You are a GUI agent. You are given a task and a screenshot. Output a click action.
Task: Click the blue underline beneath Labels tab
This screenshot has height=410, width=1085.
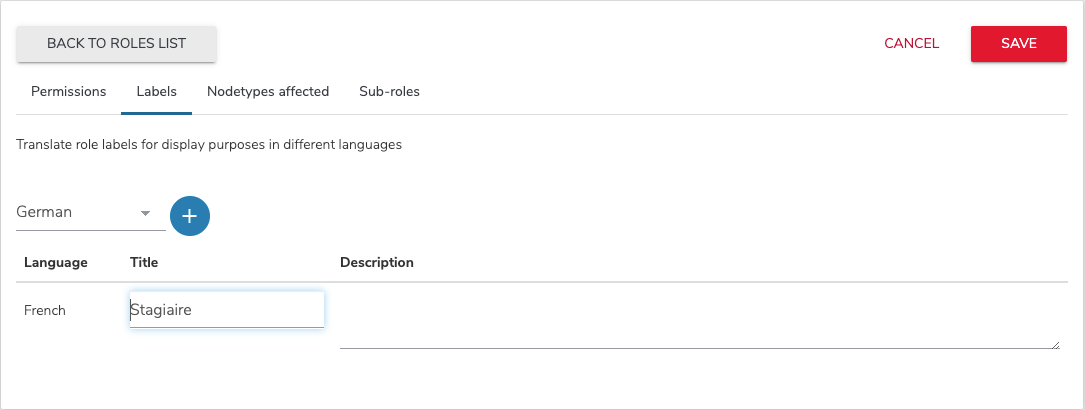157,113
